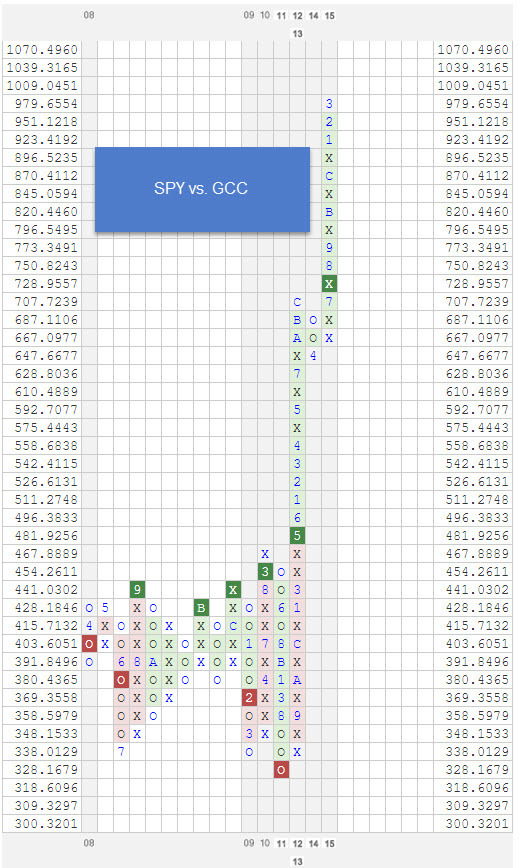
Task: Select the 13 year label under the top header
Action: [x=297, y=33]
